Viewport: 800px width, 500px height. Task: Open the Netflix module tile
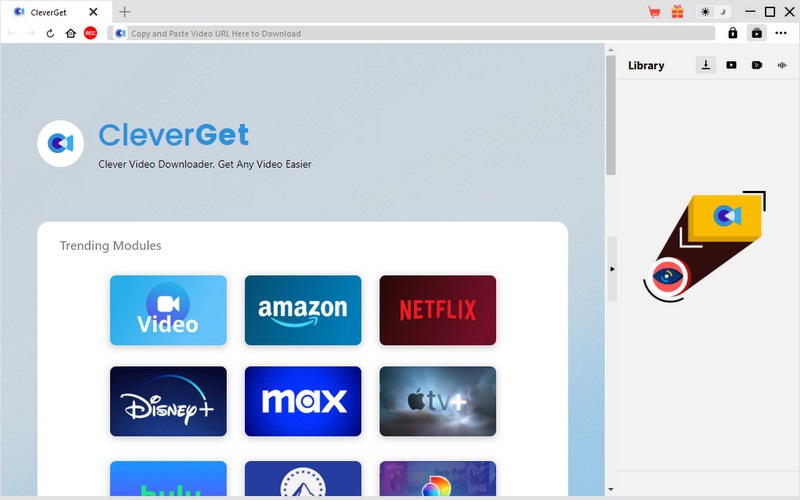[x=438, y=310]
